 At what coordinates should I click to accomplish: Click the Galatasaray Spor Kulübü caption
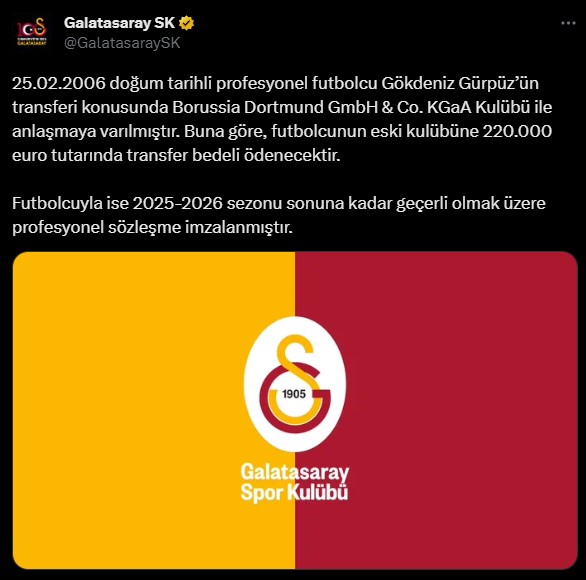tap(294, 482)
